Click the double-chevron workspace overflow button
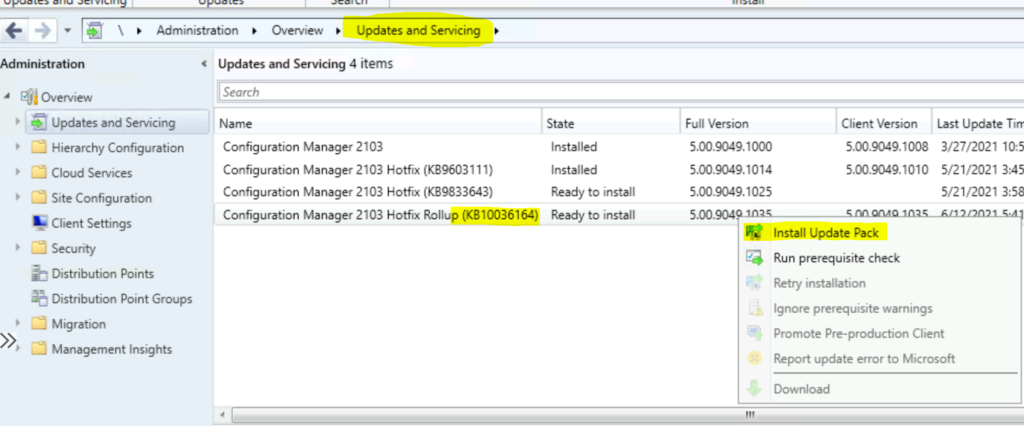1024x426 pixels. 7,340
